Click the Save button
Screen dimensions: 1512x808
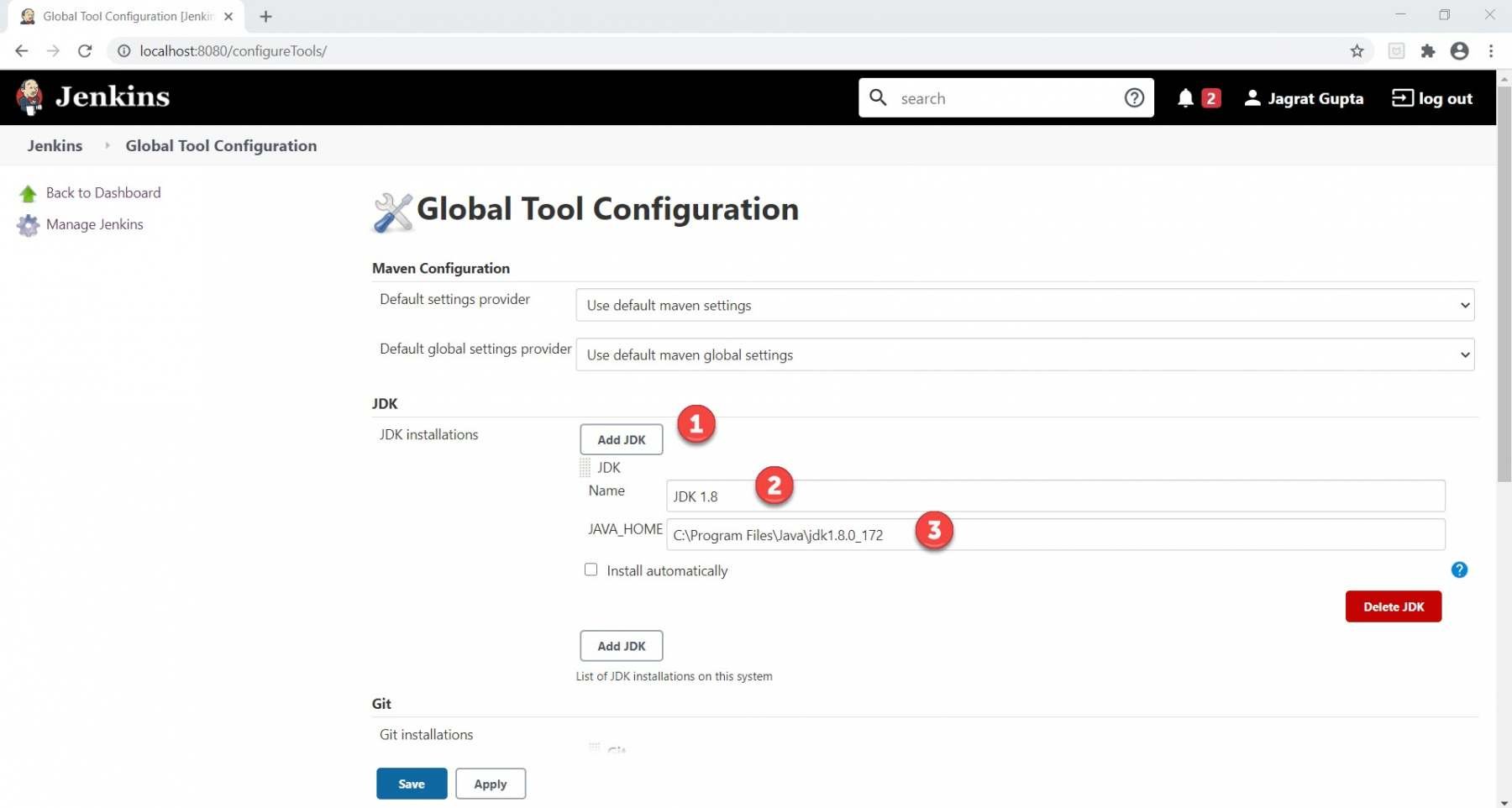click(x=411, y=783)
